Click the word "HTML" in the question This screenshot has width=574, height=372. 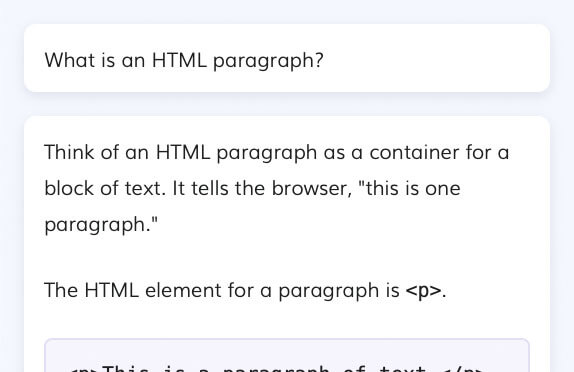[x=179, y=60]
